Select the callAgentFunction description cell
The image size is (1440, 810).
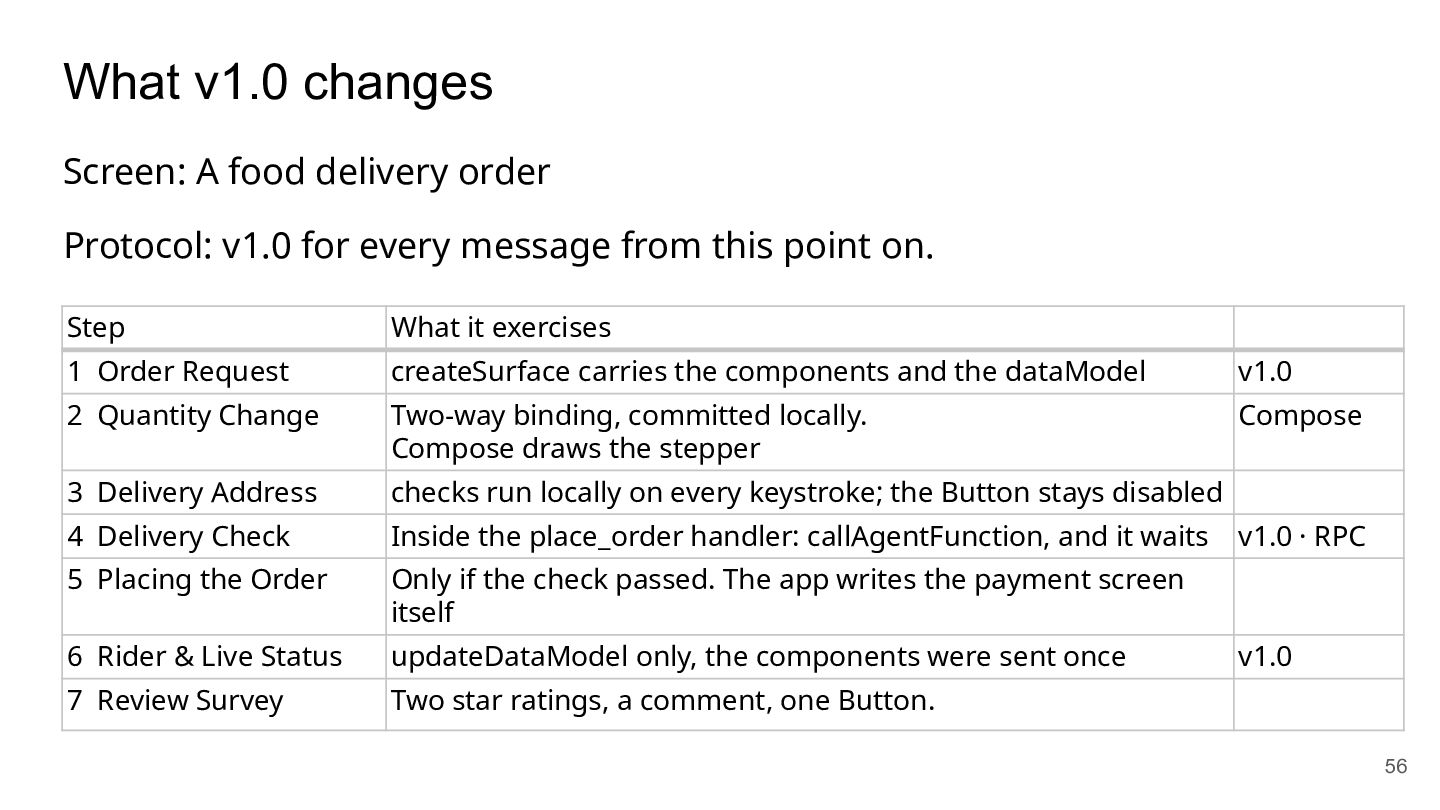tap(810, 536)
